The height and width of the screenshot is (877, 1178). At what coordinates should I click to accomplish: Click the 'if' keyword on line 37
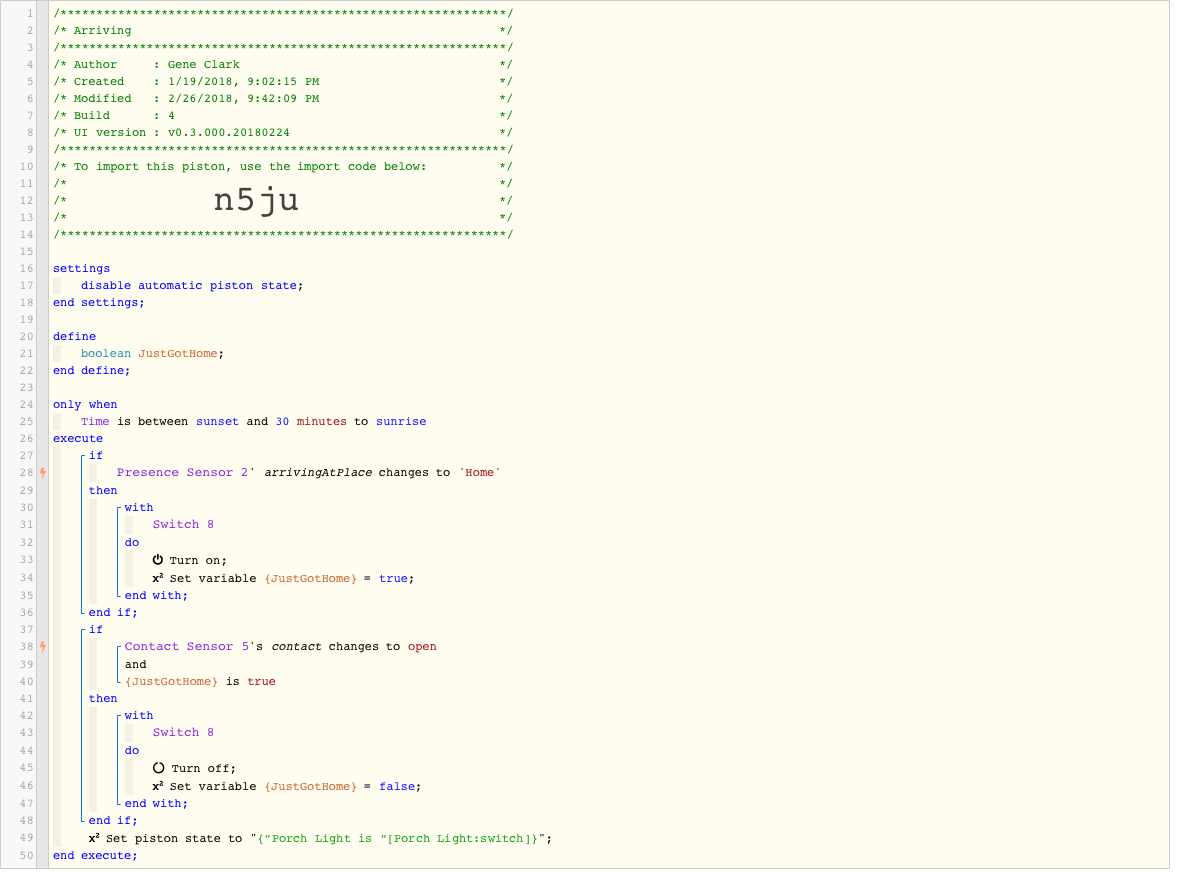coord(96,630)
